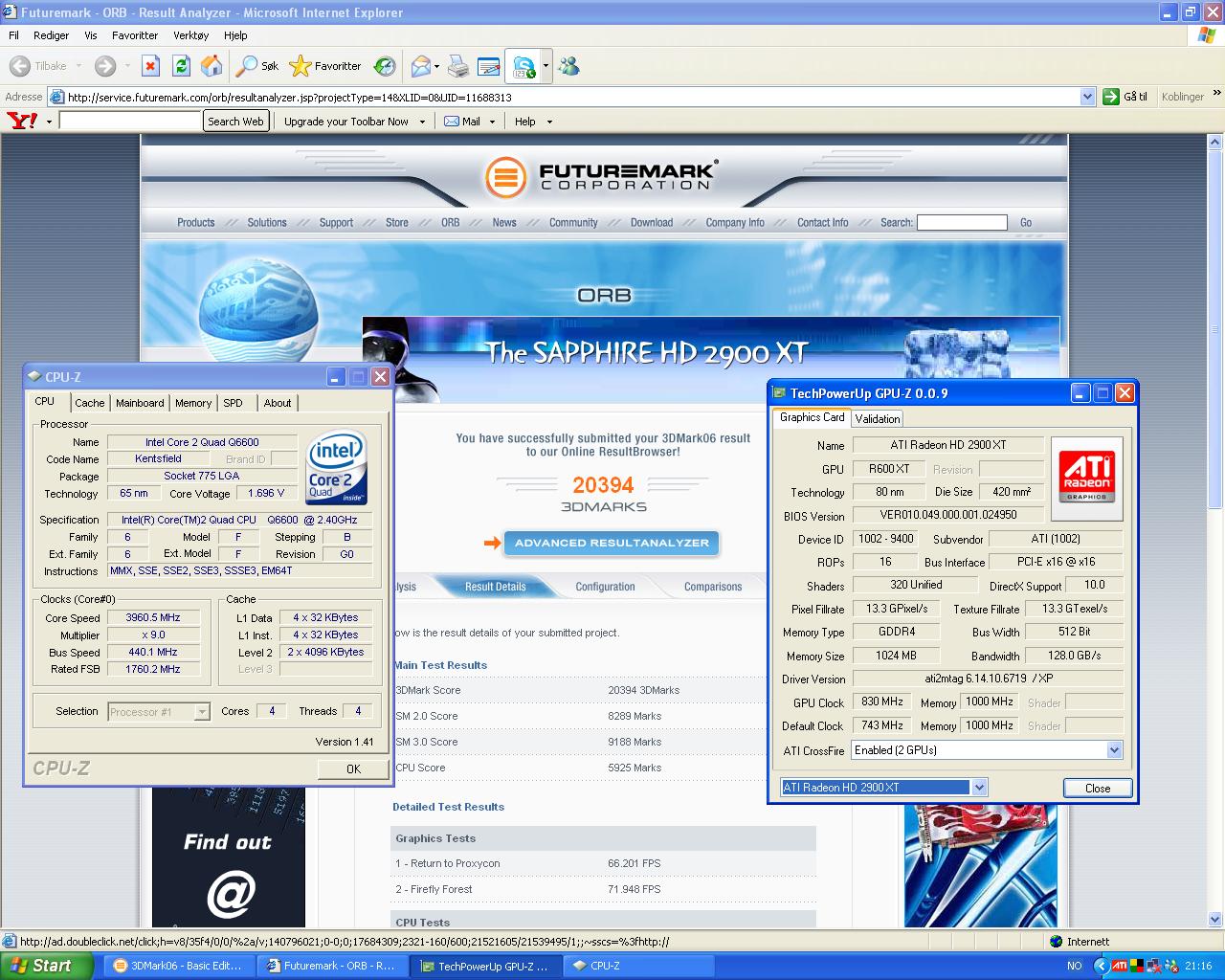This screenshot has width=1225, height=980.
Task: Open the Configuration results tab
Action: [x=605, y=587]
